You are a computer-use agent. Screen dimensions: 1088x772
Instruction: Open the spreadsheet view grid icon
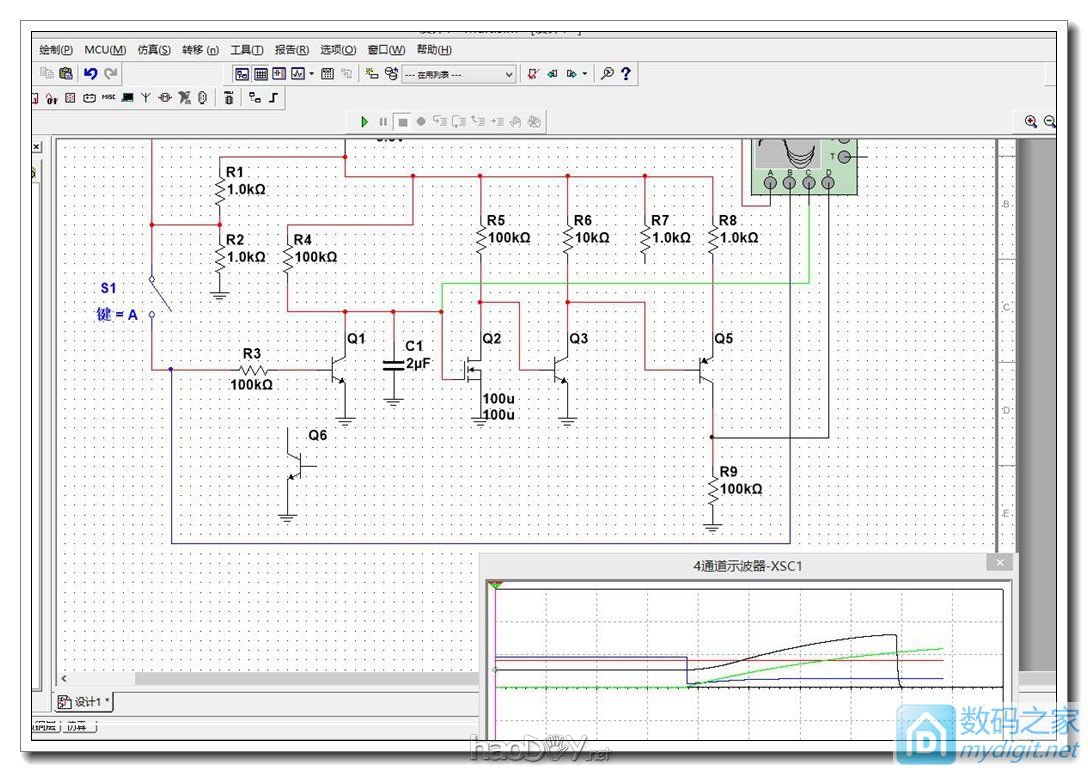tap(260, 73)
